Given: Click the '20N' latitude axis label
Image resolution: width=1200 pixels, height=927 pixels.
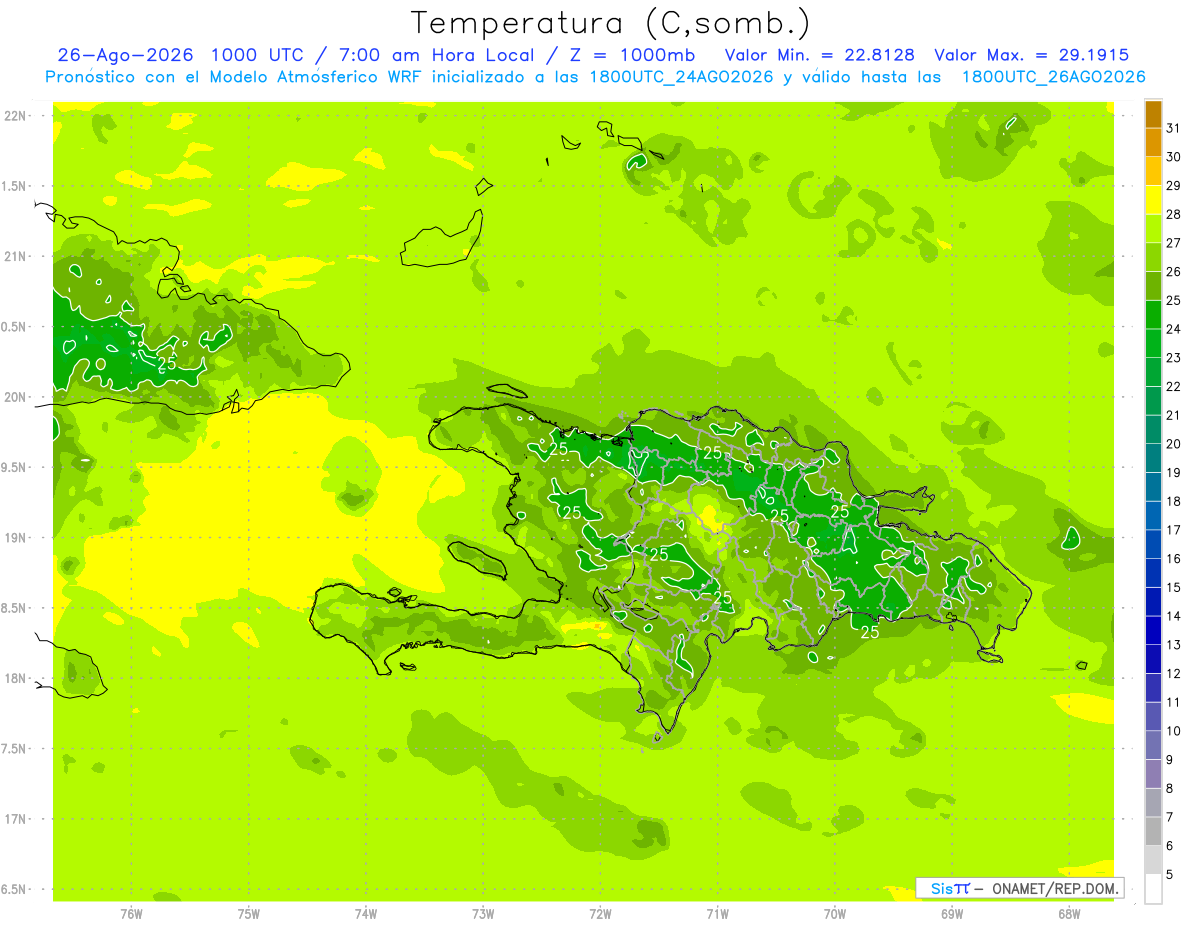Looking at the screenshot, I should (x=15, y=397).
